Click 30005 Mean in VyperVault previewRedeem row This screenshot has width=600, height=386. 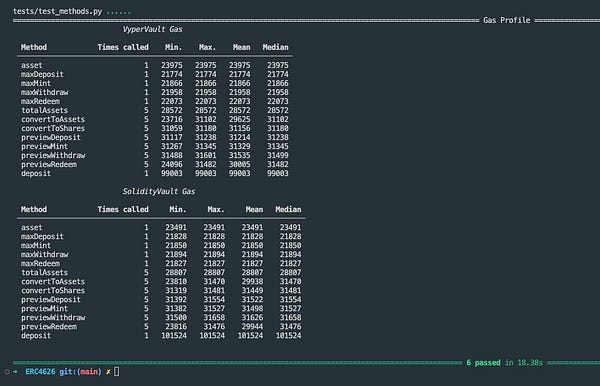tap(240, 164)
